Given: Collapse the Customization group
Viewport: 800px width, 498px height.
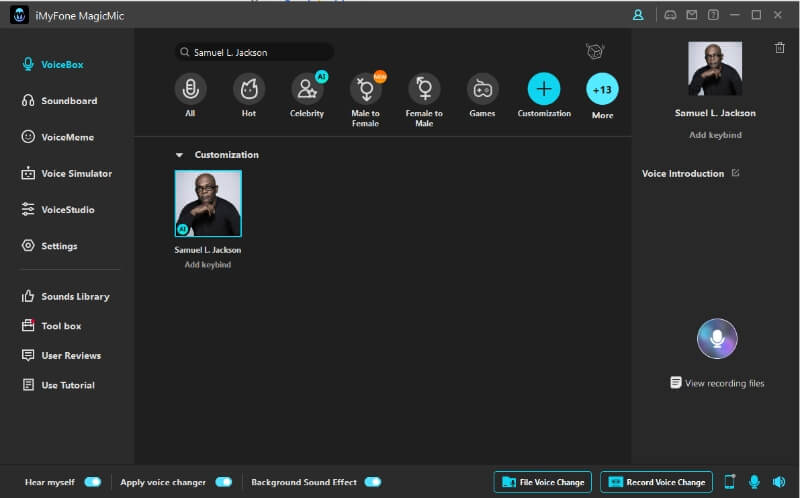Looking at the screenshot, I should point(179,155).
